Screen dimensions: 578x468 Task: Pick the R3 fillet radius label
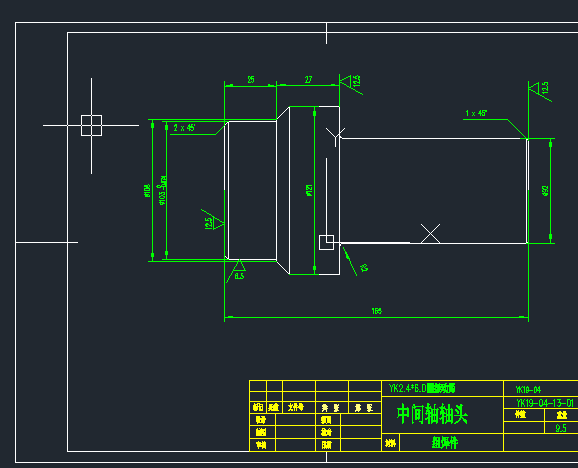[364, 268]
